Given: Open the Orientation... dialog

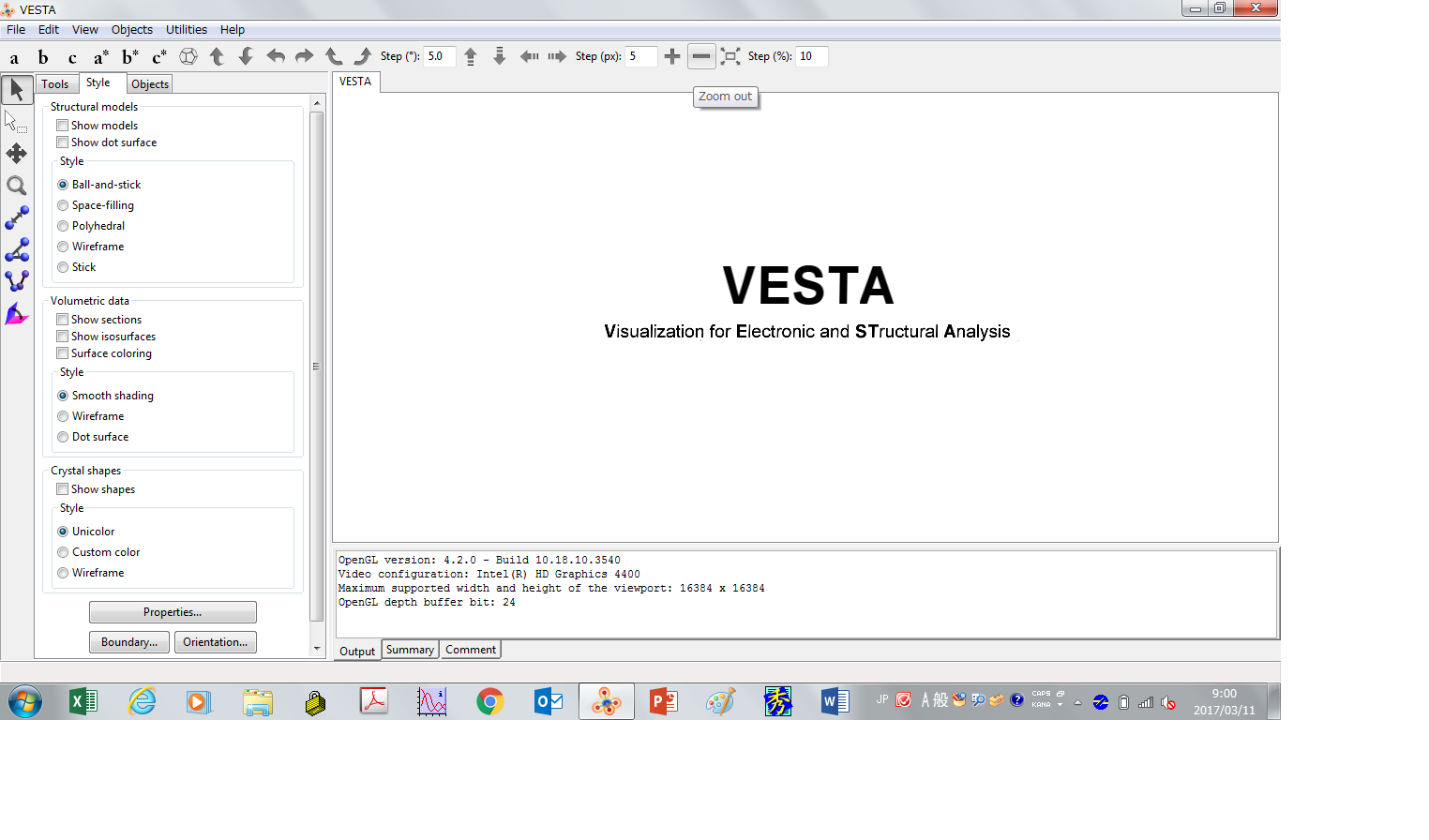Looking at the screenshot, I should (216, 642).
